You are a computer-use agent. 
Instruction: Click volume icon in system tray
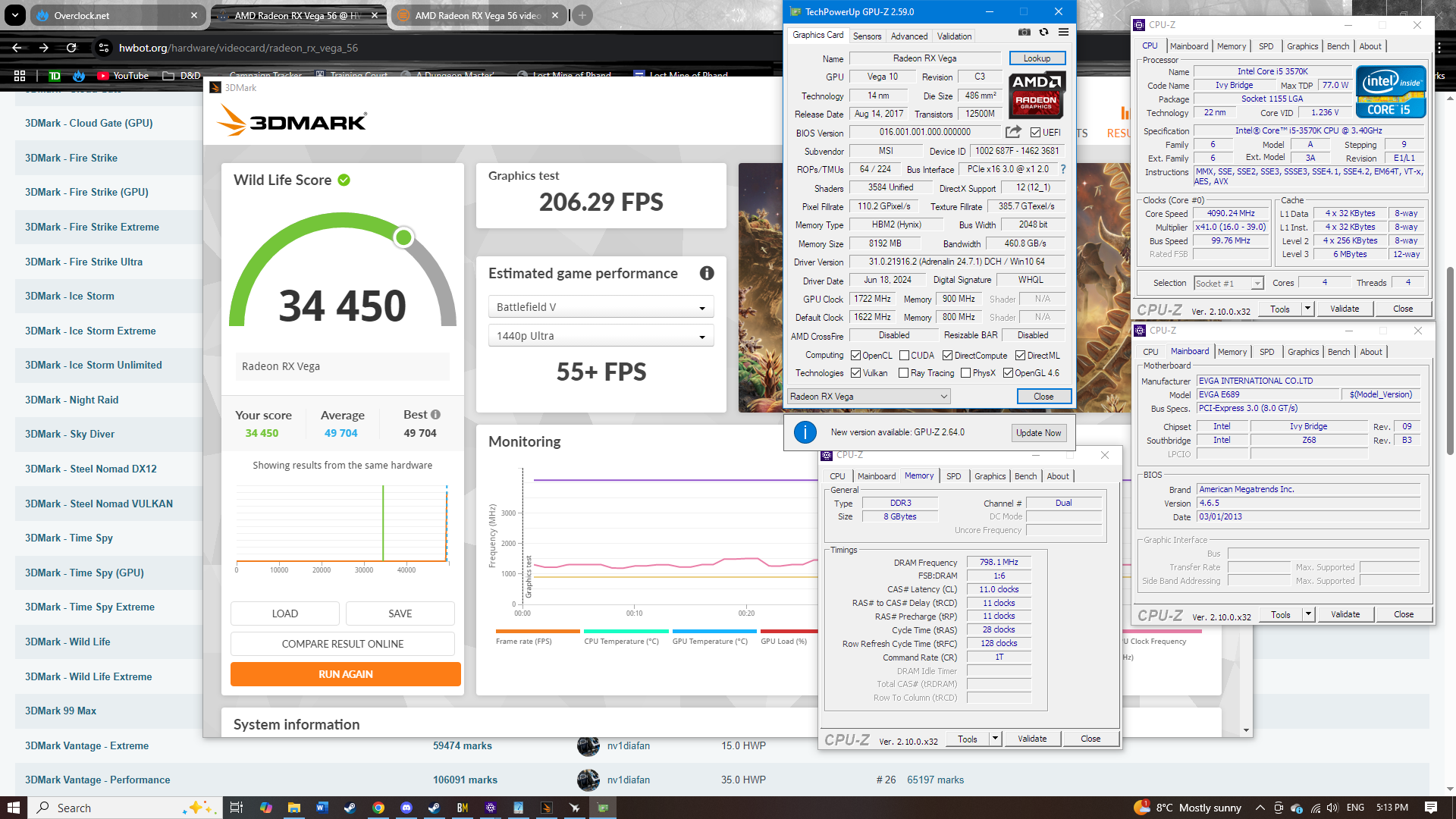tap(1333, 808)
